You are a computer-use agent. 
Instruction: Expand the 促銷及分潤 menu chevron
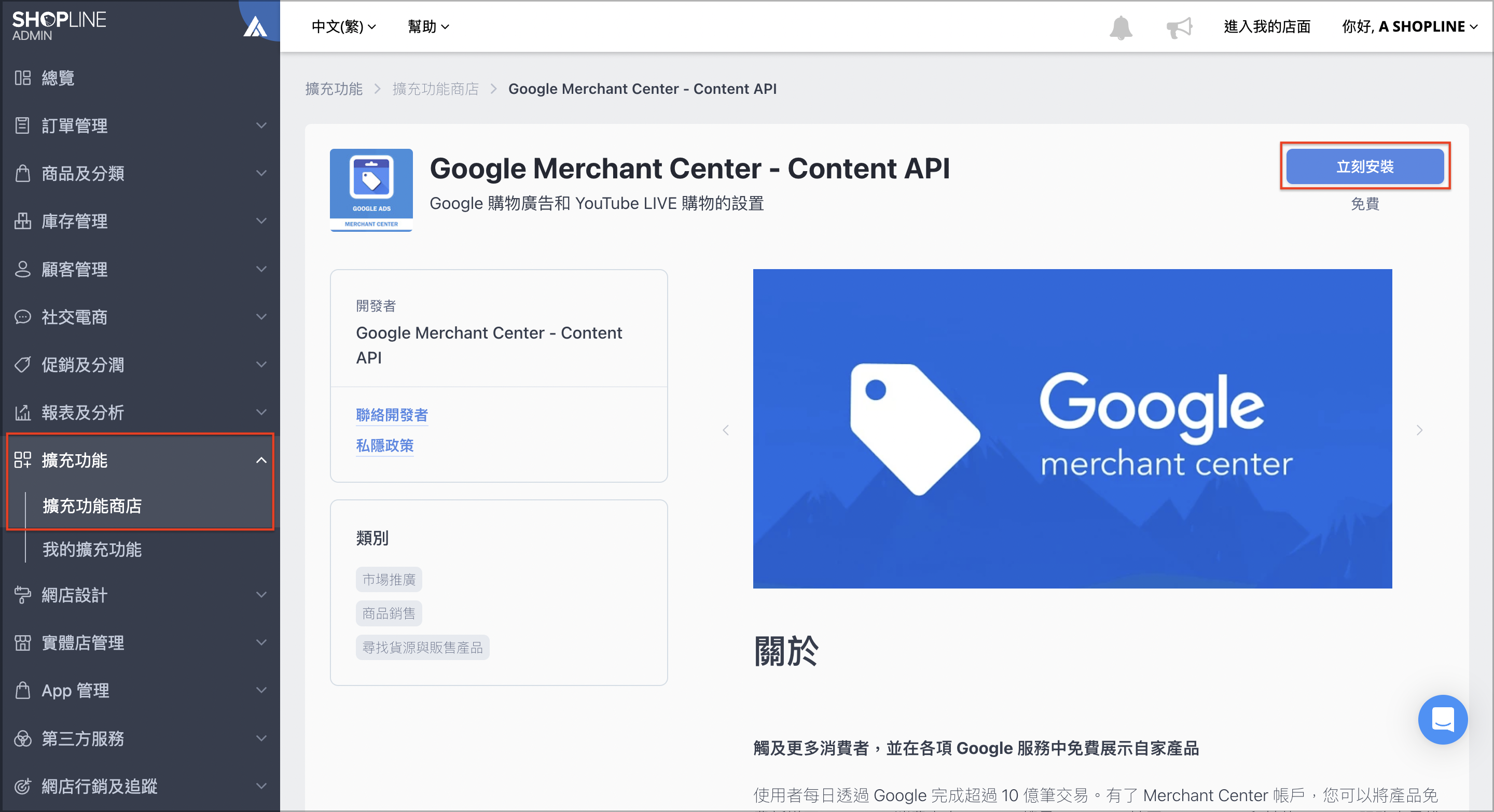pyautogui.click(x=261, y=365)
